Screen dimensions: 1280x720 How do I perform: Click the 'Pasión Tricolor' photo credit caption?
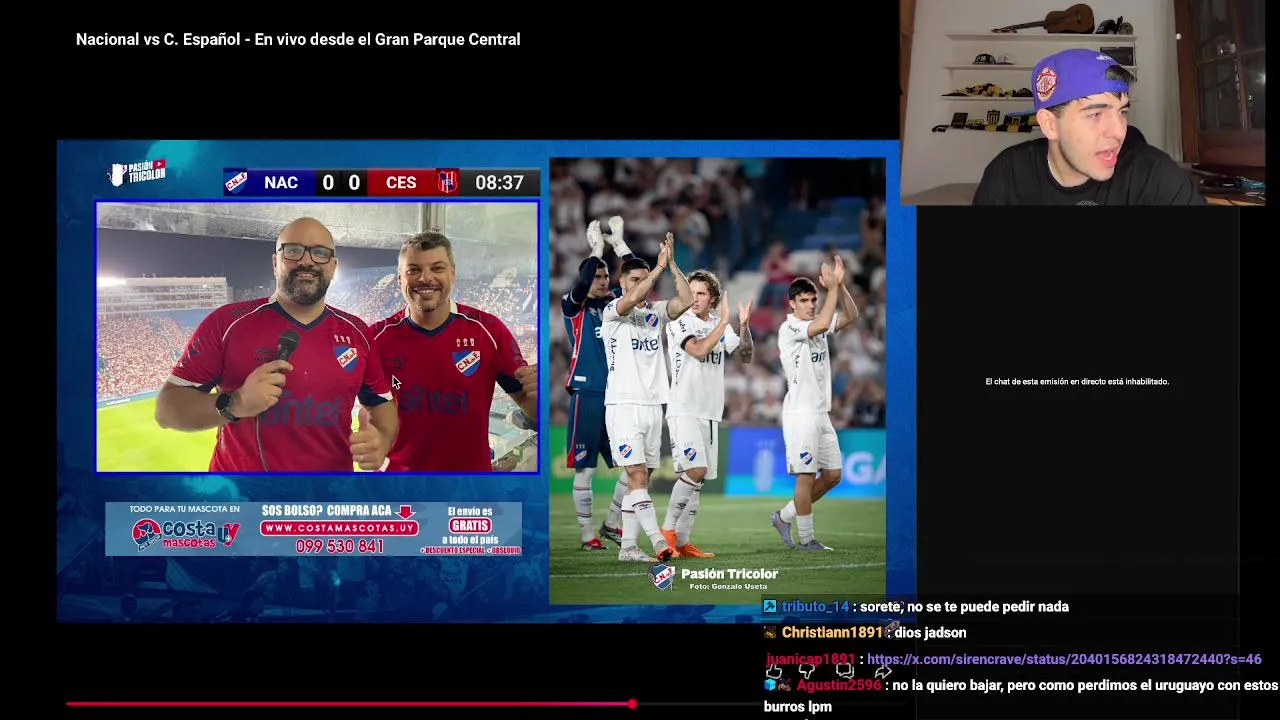pos(729,574)
